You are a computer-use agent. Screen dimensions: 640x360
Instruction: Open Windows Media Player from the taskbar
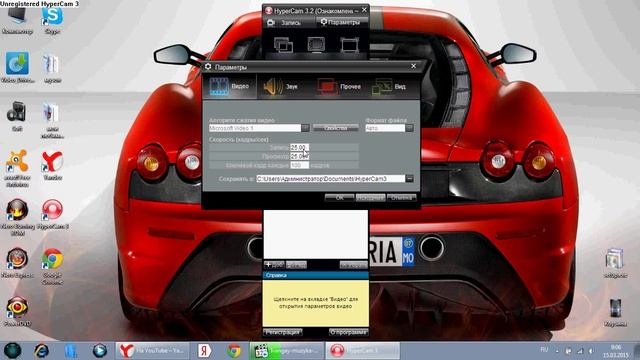[x=100, y=350]
